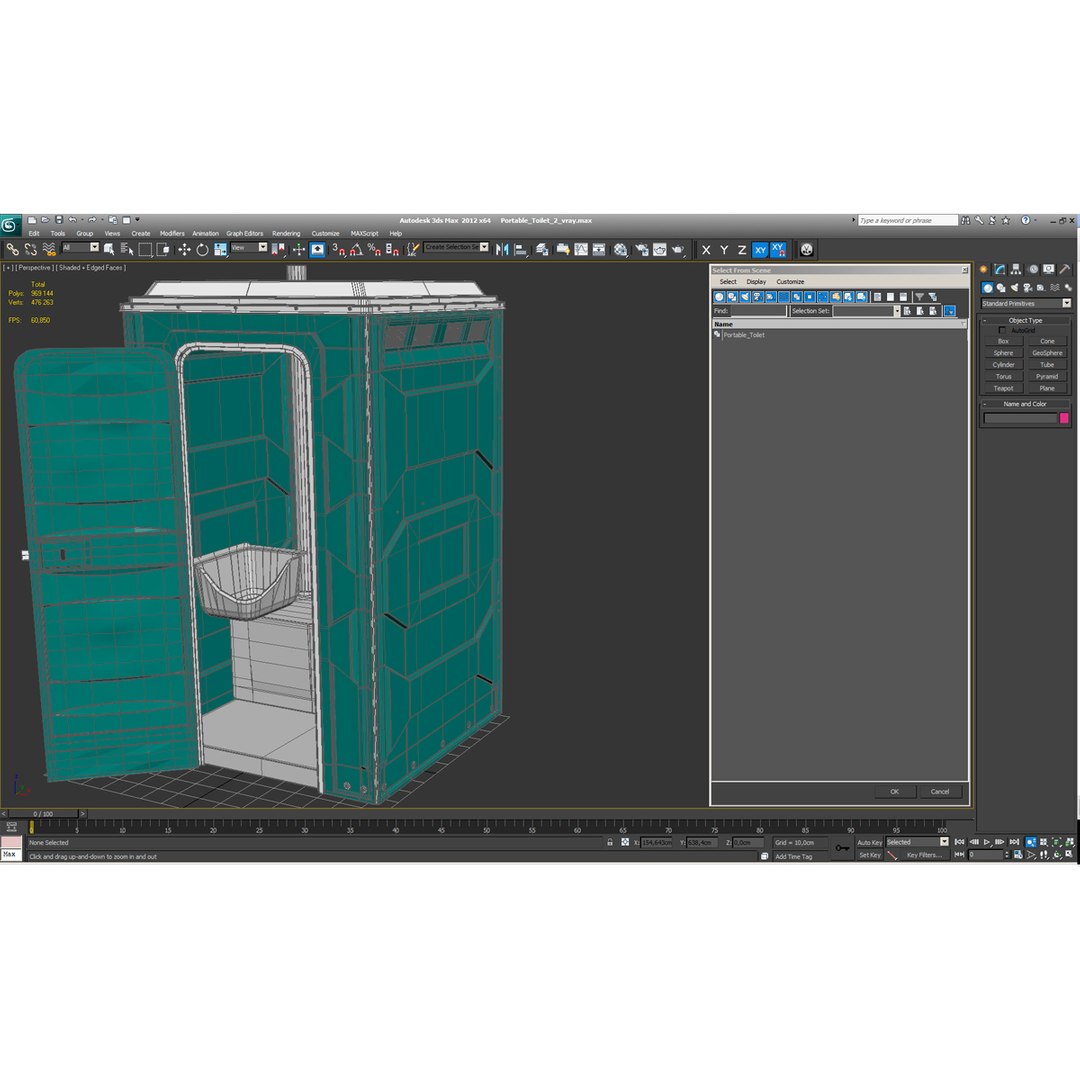This screenshot has height=1080, width=1080.
Task: Click the teapot Render Production icon
Action: point(678,249)
